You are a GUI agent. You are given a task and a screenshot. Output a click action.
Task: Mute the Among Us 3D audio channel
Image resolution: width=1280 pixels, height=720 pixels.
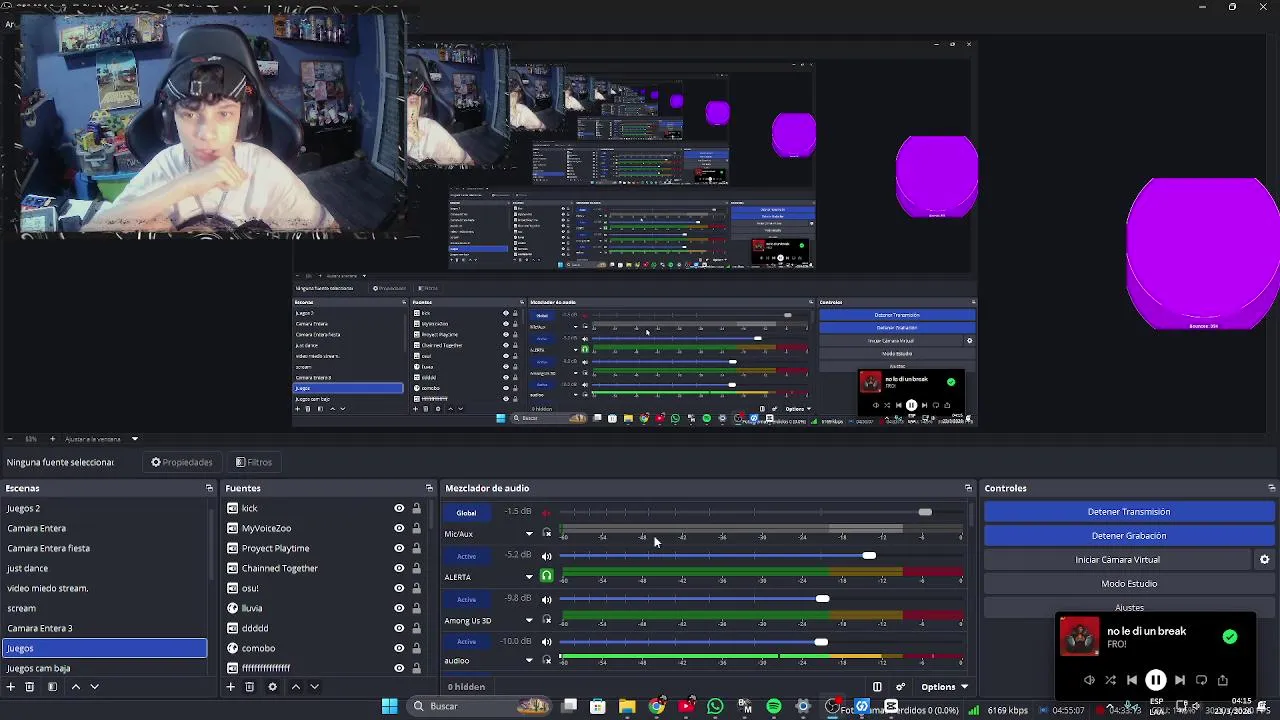[546, 599]
